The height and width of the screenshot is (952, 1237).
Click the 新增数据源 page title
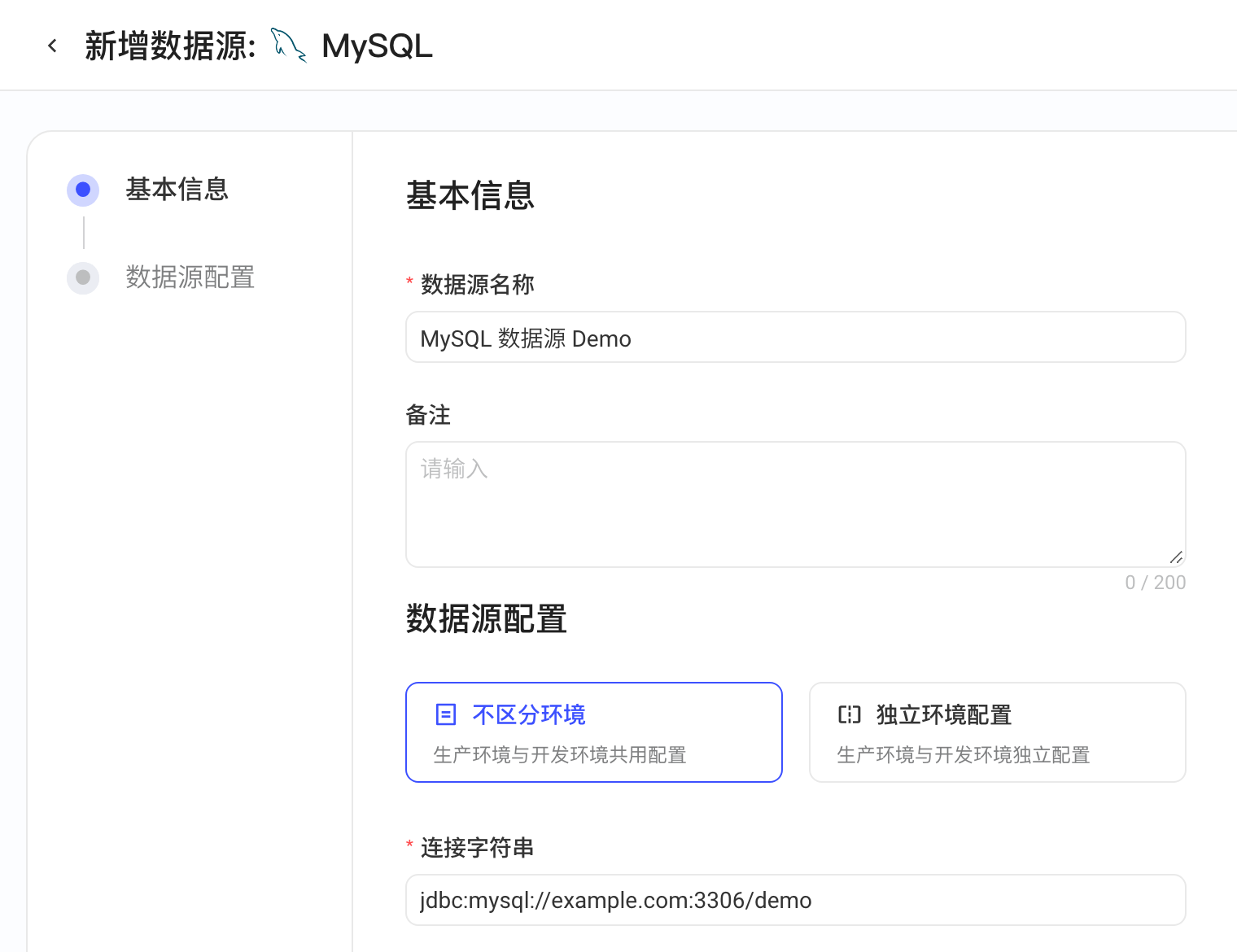pyautogui.click(x=171, y=46)
